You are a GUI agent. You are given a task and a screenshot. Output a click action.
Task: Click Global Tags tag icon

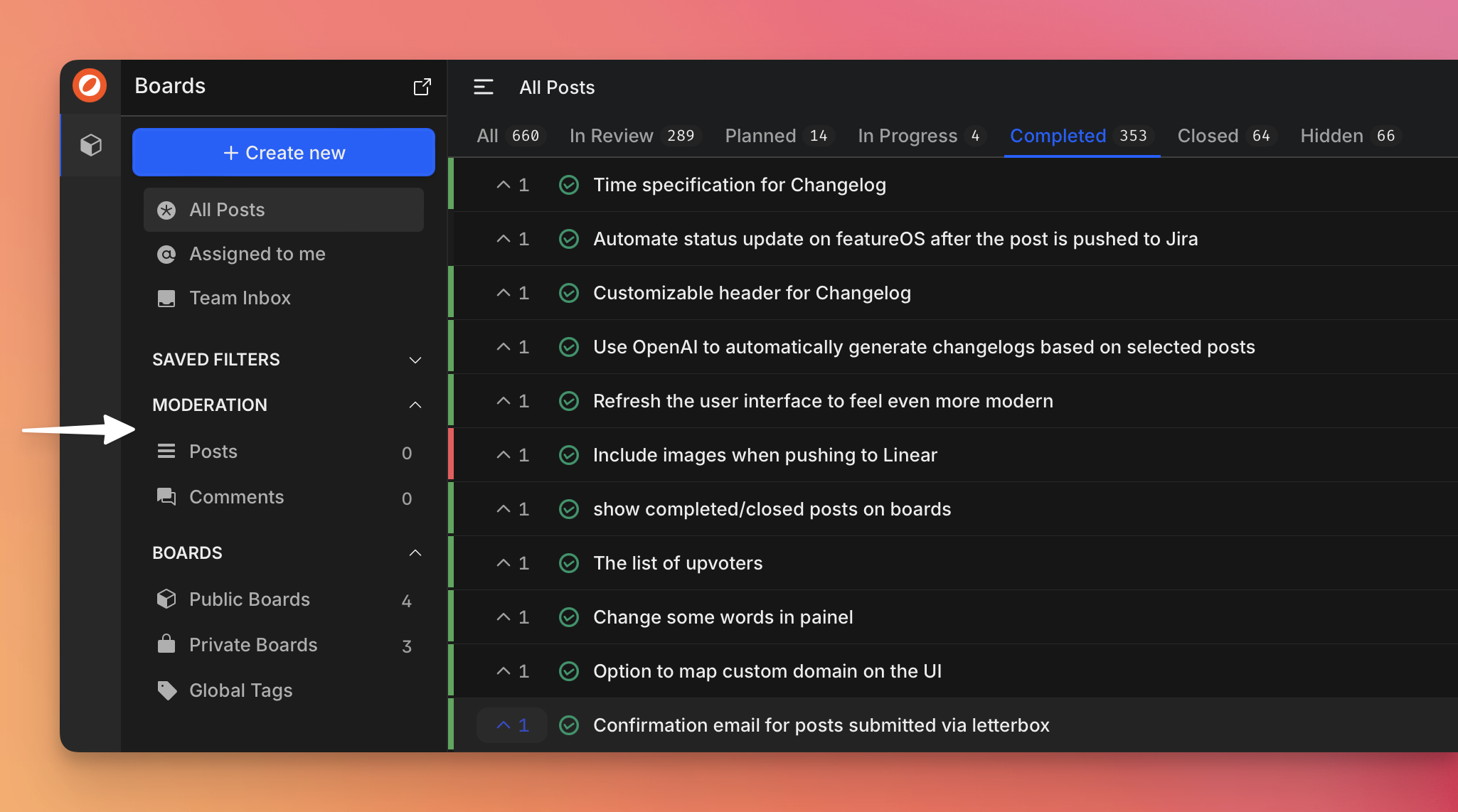point(166,690)
